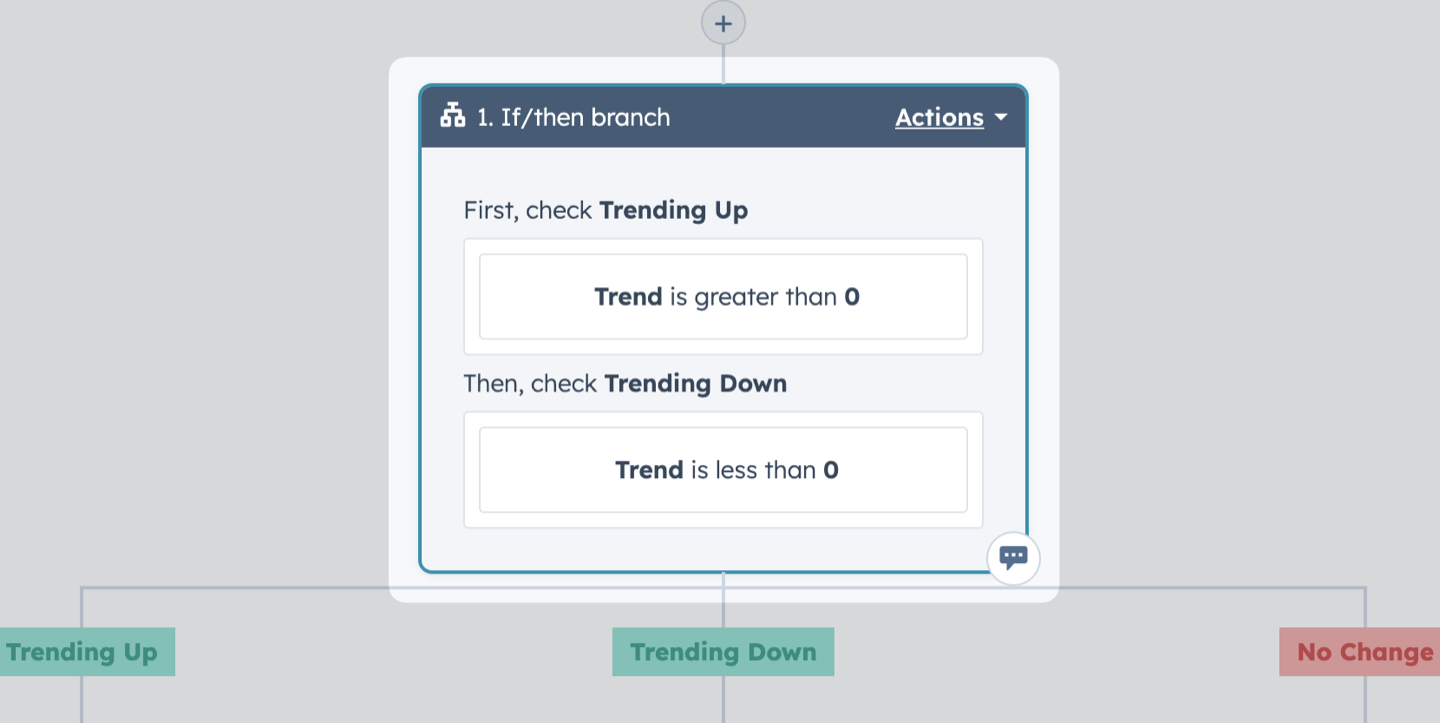Click the 'First, check Trending Up' heading
1440x723 pixels.
coord(605,210)
